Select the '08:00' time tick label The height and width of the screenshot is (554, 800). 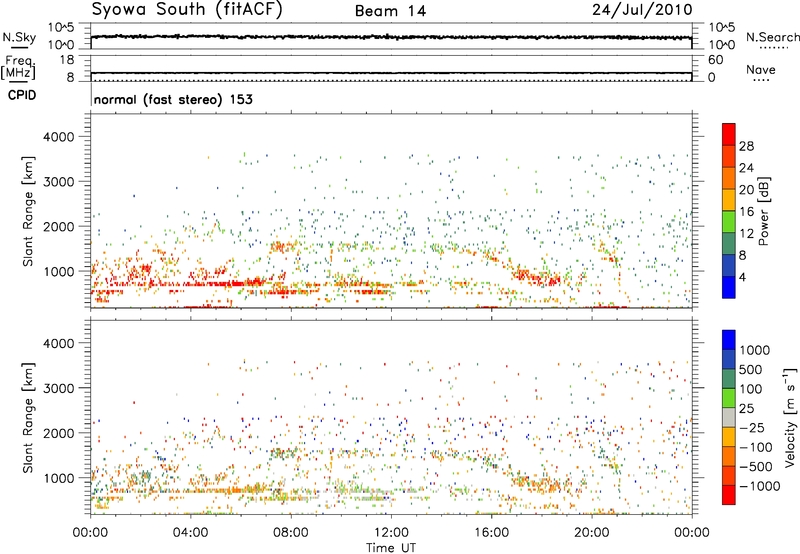pos(290,533)
